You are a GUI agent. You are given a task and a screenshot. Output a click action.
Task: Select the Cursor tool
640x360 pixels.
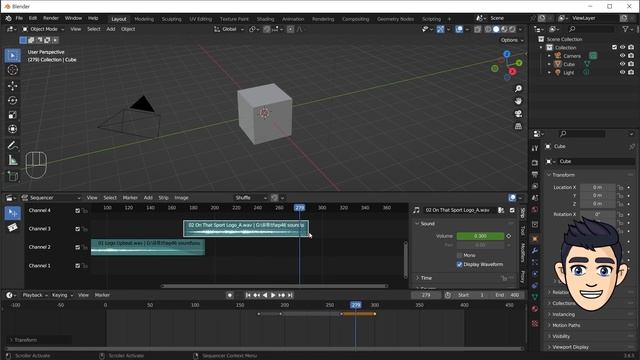(x=13, y=70)
